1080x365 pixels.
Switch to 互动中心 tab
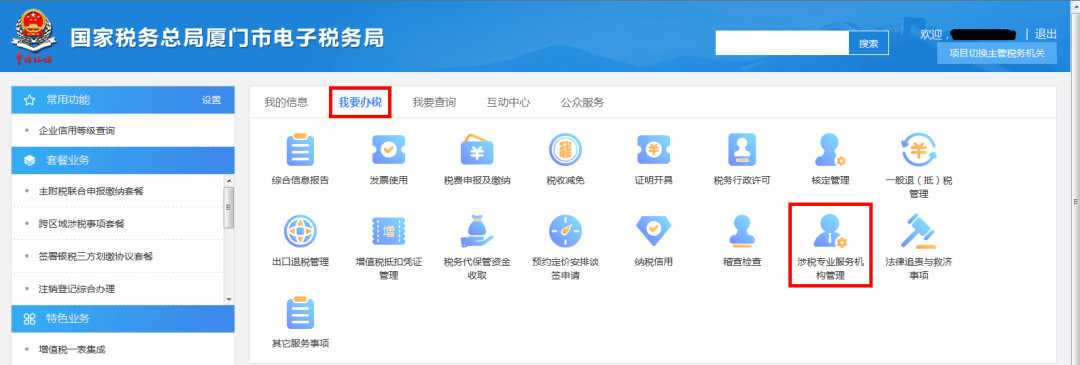[x=508, y=103]
